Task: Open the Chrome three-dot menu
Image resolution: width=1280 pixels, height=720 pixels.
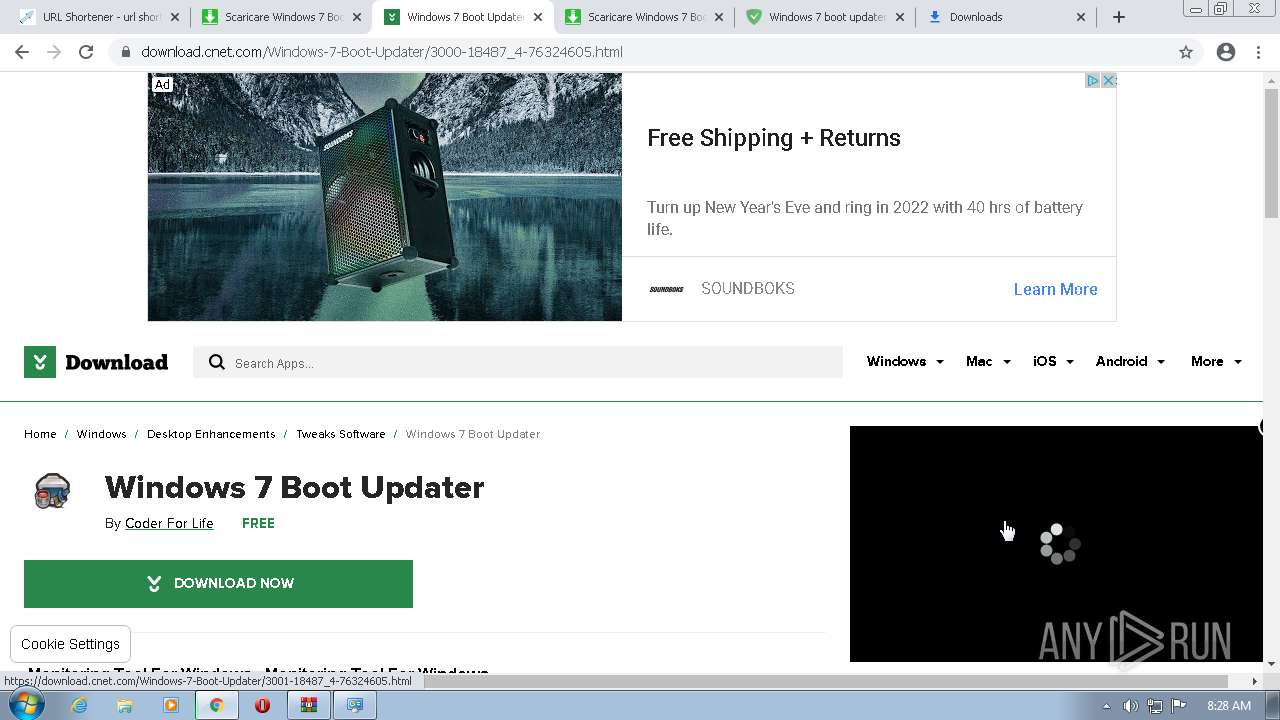Action: tap(1258, 52)
